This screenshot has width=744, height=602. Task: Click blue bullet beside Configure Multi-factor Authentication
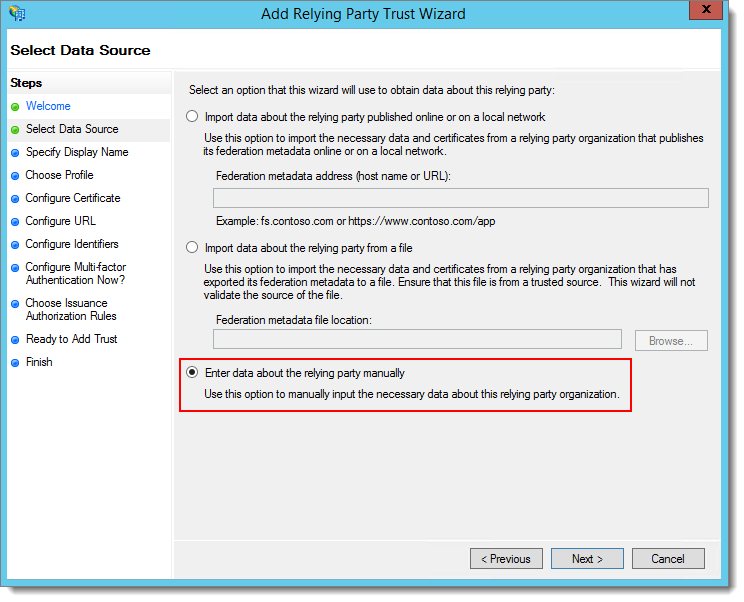[x=15, y=268]
